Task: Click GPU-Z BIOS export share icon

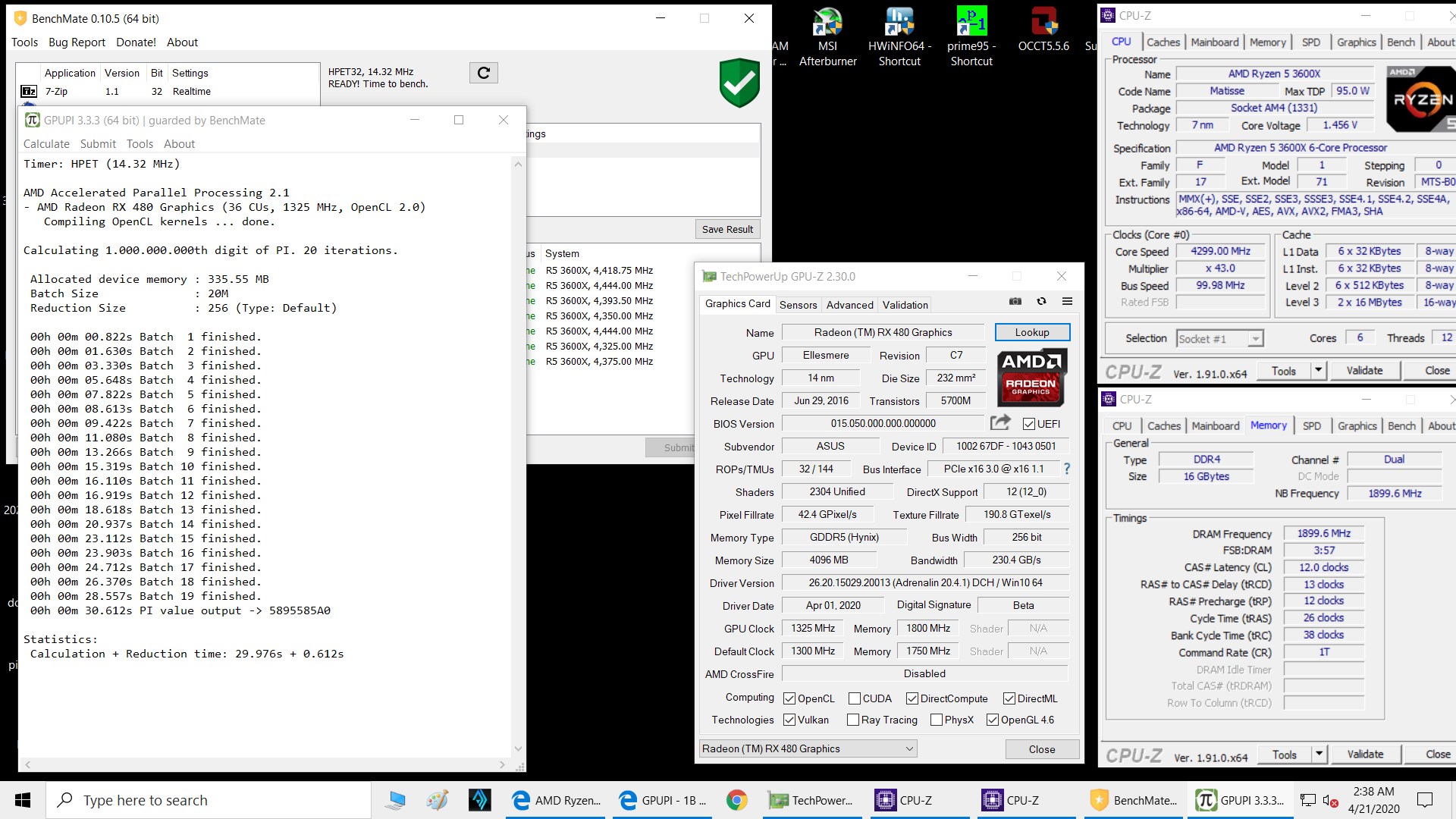Action: pos(1000,422)
